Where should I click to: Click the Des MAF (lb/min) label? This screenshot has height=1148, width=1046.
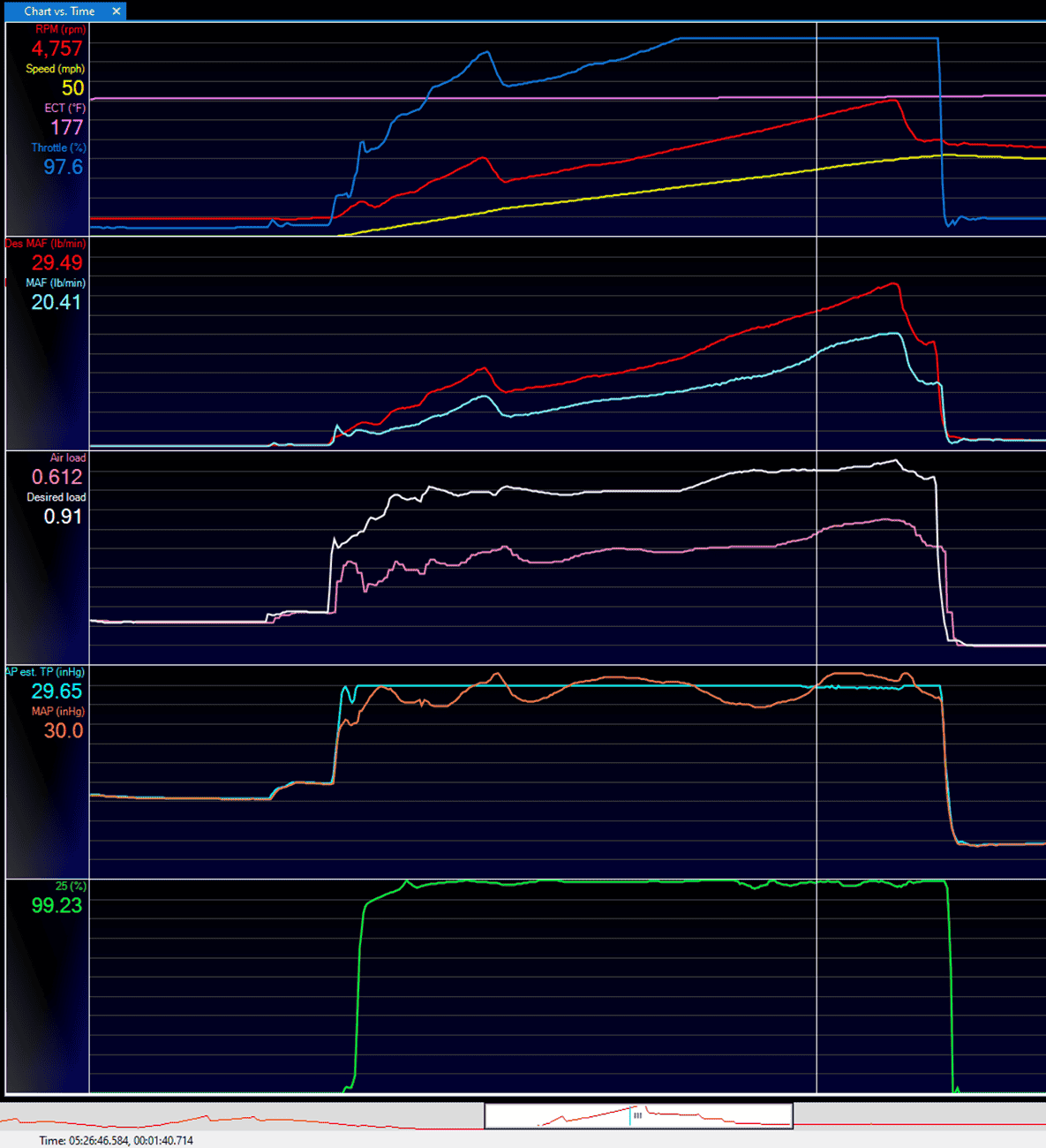pyautogui.click(x=46, y=244)
